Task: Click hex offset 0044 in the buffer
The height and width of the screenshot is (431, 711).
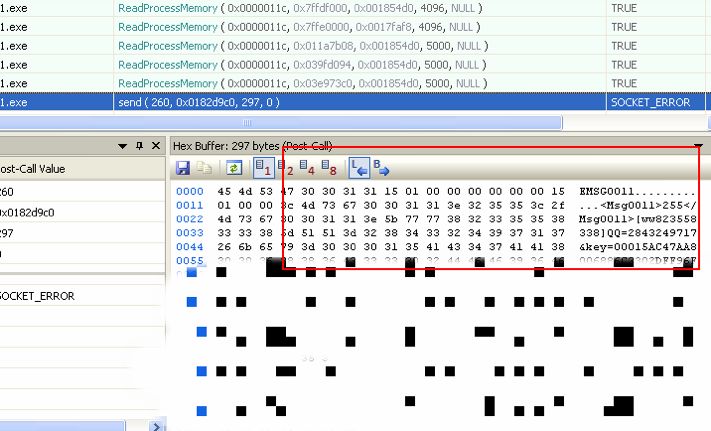Action: click(x=190, y=247)
